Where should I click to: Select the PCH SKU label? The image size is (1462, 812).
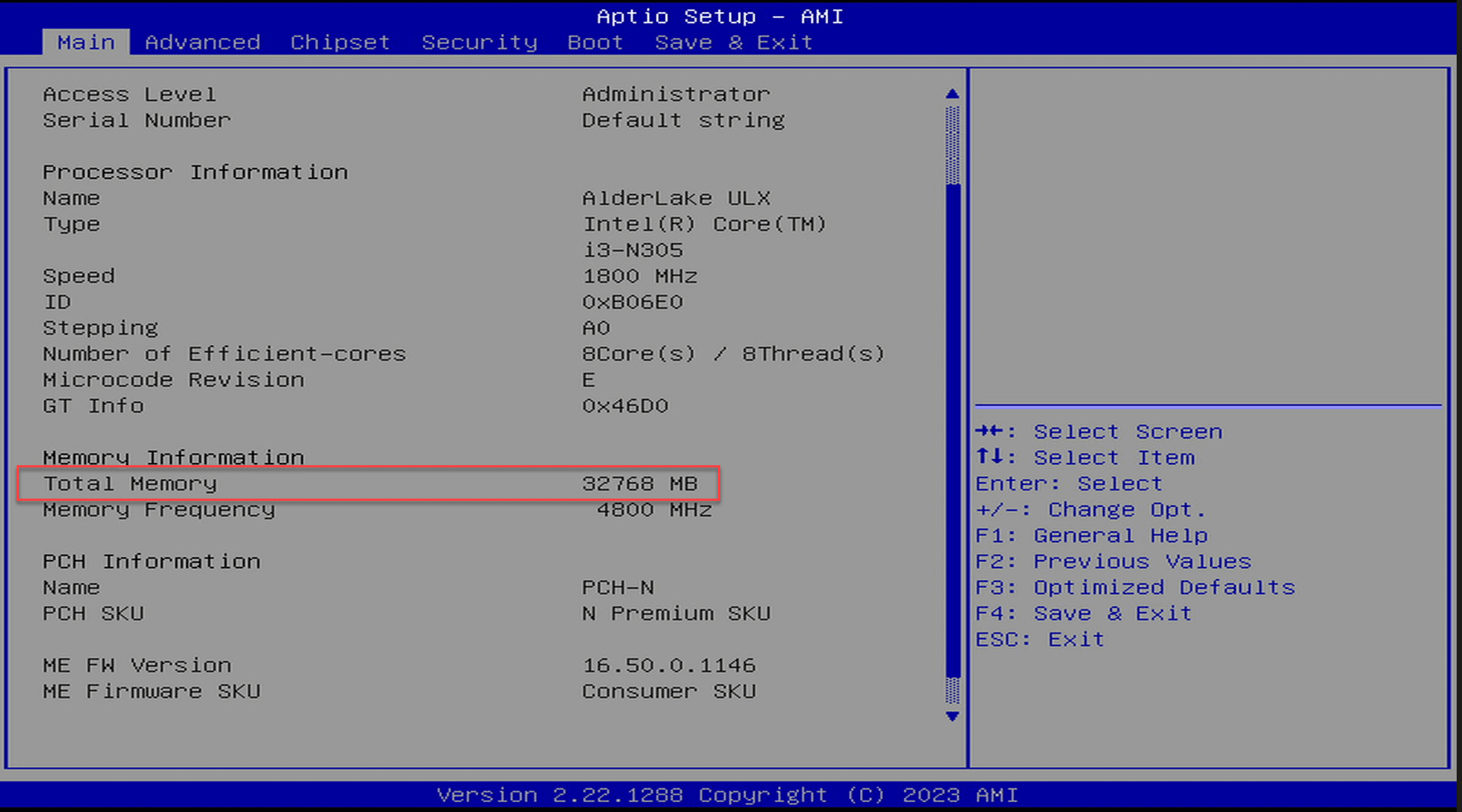[93, 613]
